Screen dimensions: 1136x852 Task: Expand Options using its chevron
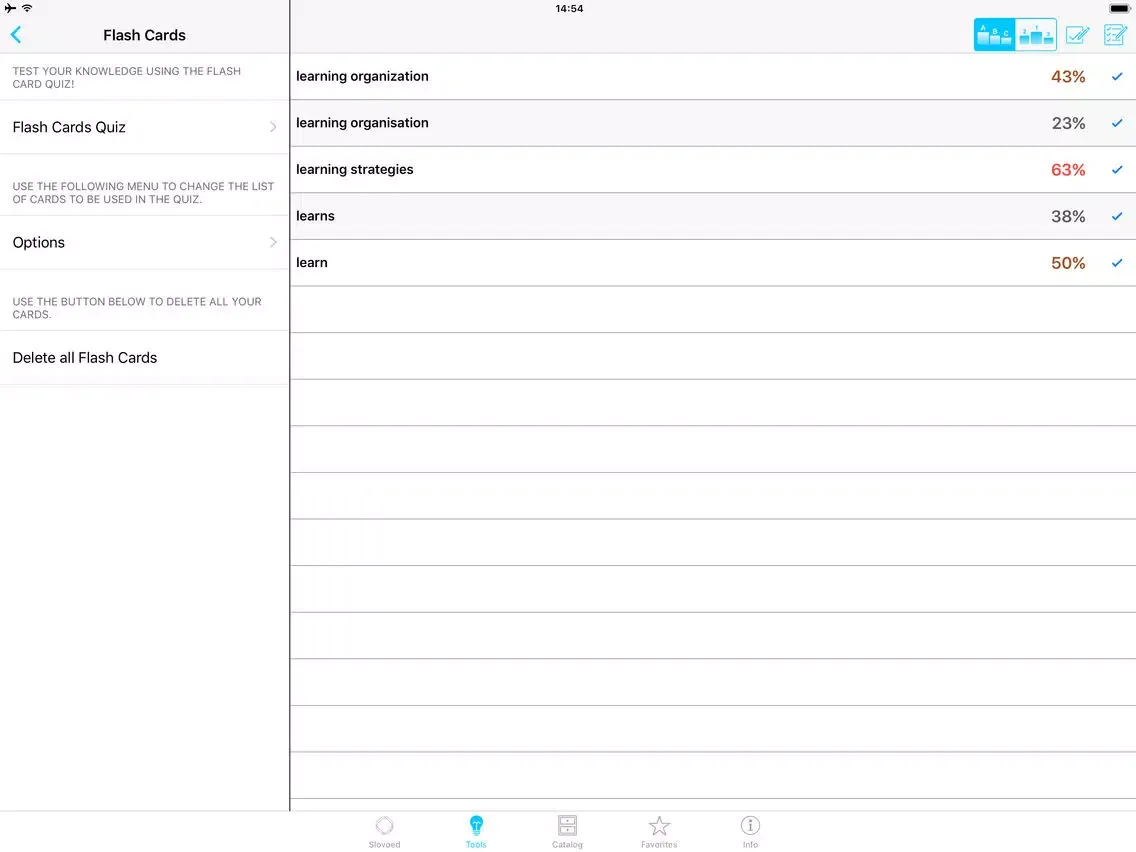coord(273,242)
